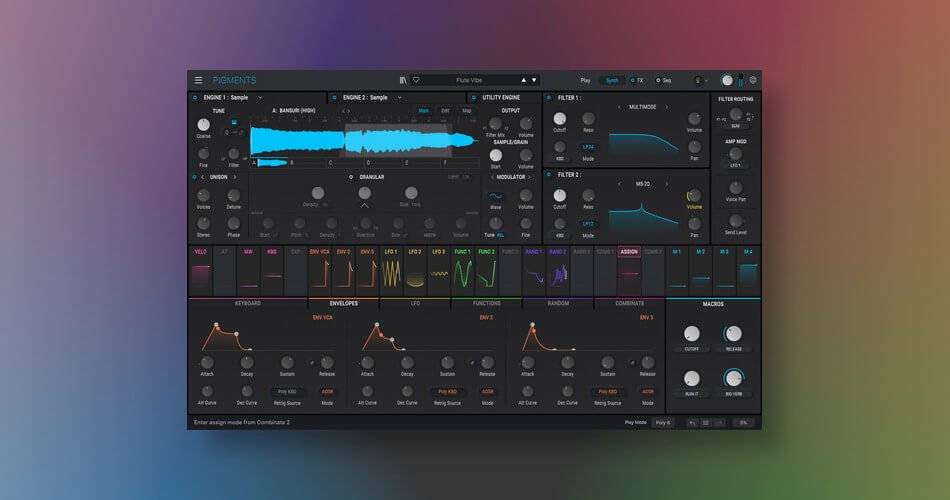This screenshot has height=500, width=950.
Task: Open the history list icon in status bar
Action: coord(705,422)
